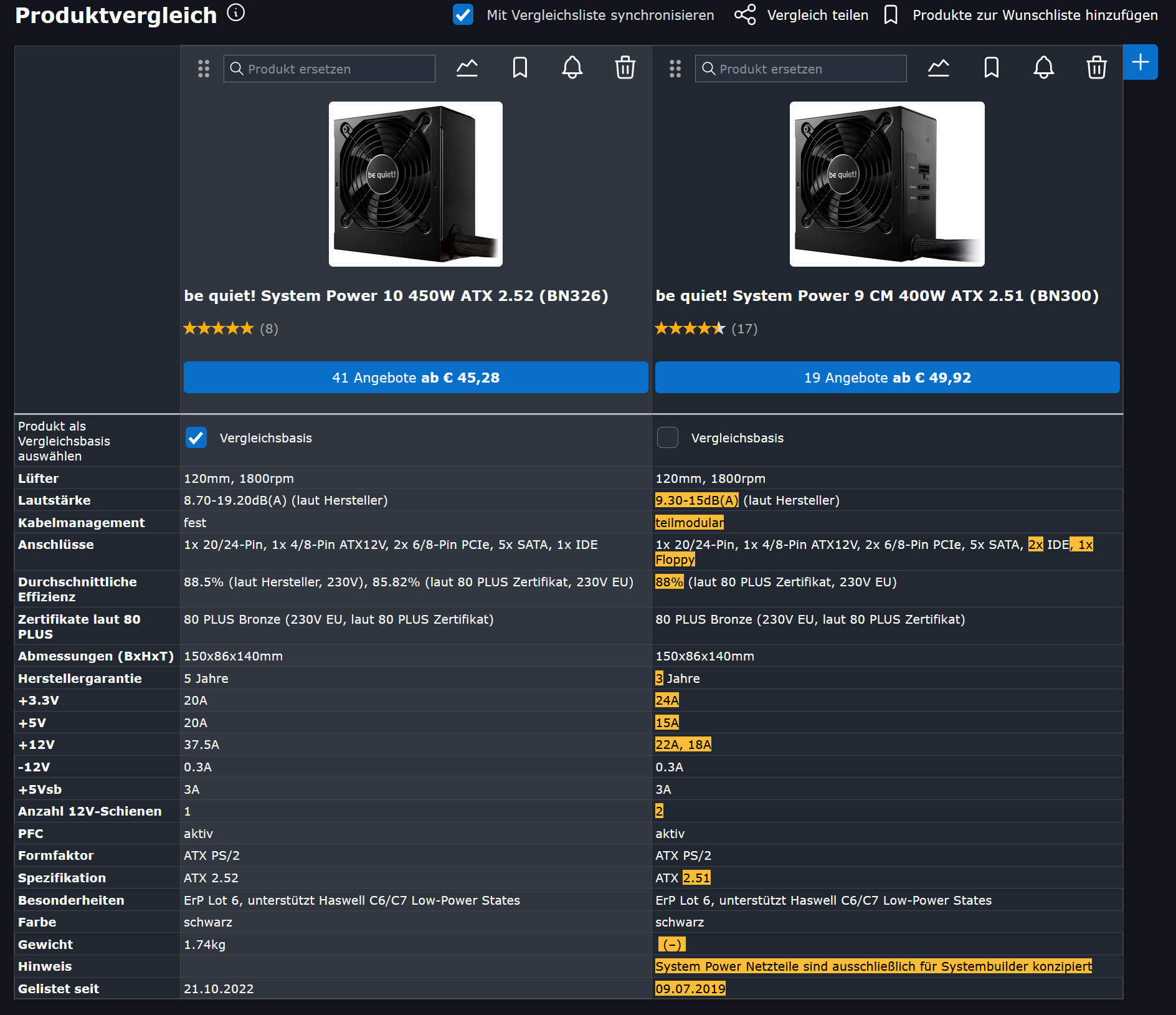1176x1015 pixels.
Task: Click the bookmark icon for Wunschliste
Action: coord(891,15)
